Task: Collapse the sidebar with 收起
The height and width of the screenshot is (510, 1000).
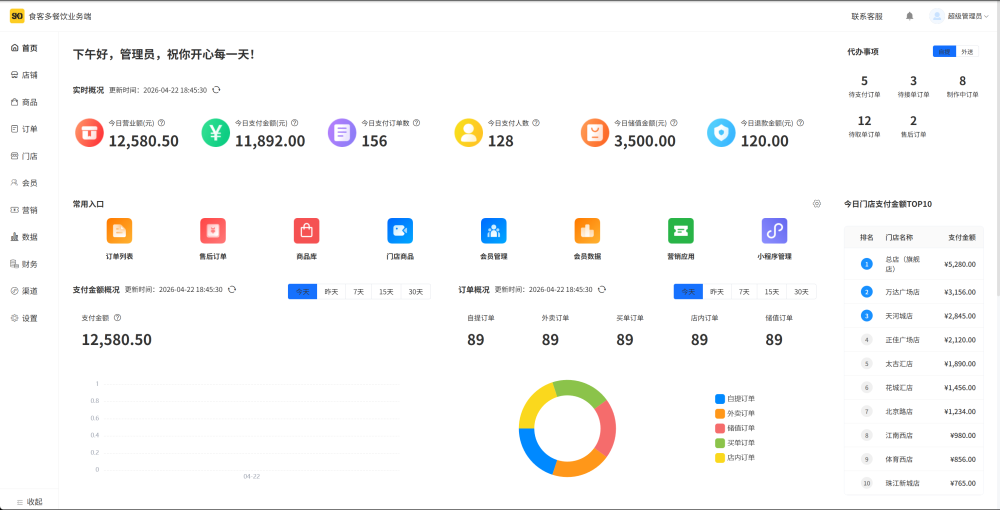Action: [x=29, y=502]
